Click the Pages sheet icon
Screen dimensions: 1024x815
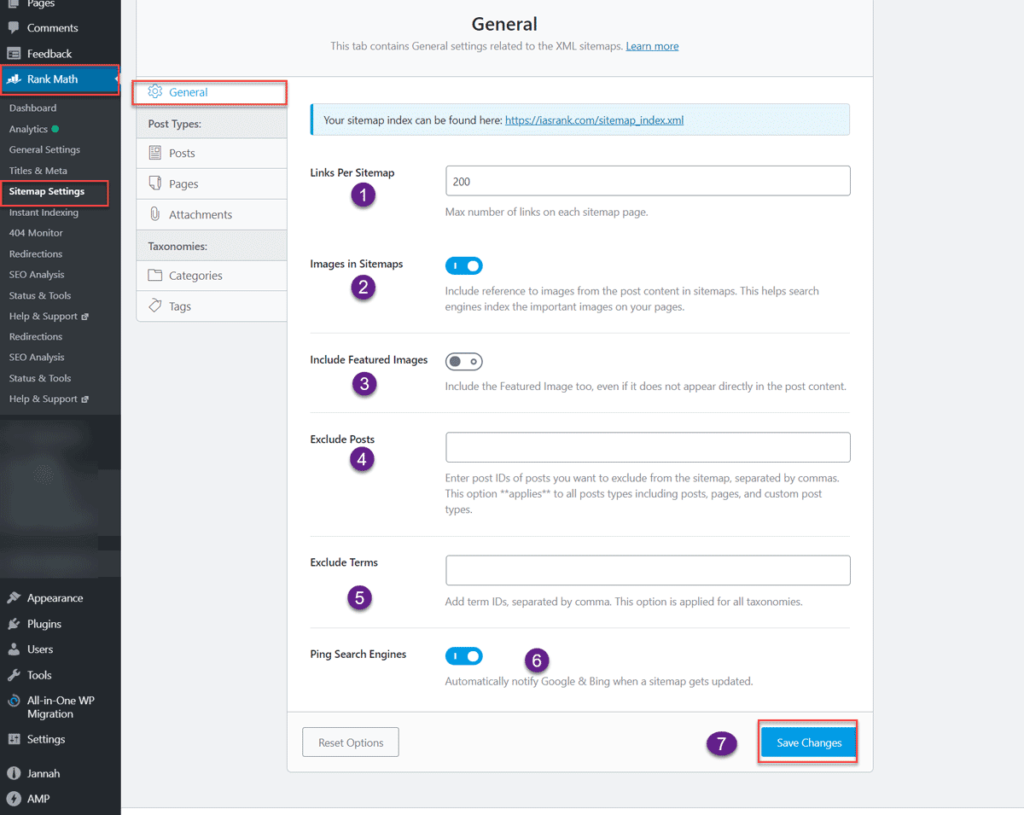tap(155, 183)
